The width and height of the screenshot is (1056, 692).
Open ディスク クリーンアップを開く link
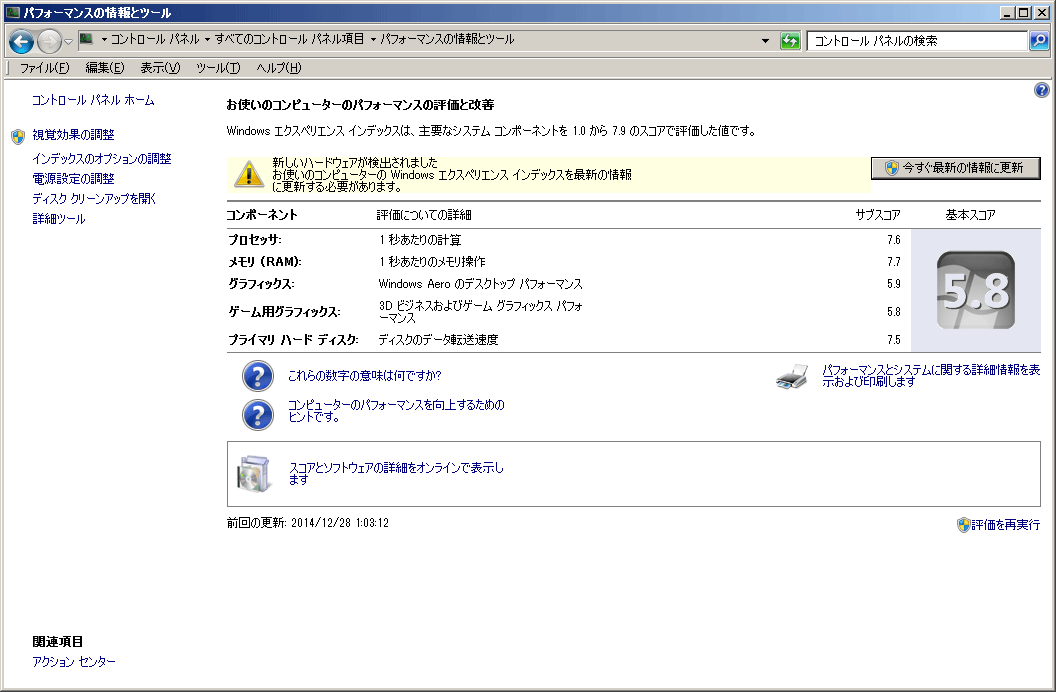(94, 199)
